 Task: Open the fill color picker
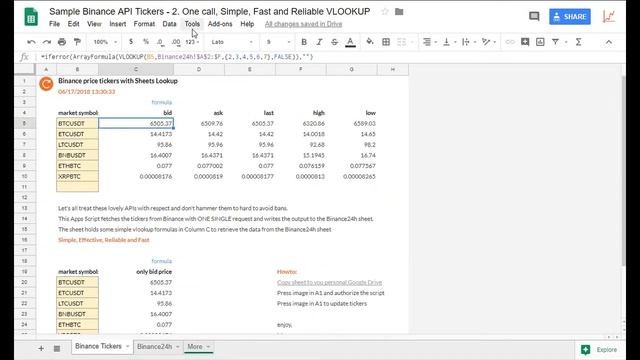(370, 42)
